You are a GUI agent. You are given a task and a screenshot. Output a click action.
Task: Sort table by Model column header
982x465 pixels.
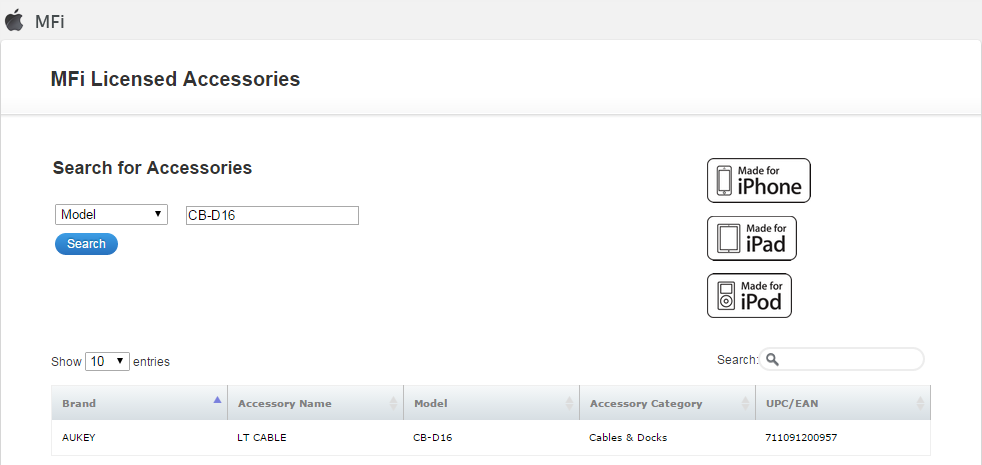pyautogui.click(x=431, y=403)
